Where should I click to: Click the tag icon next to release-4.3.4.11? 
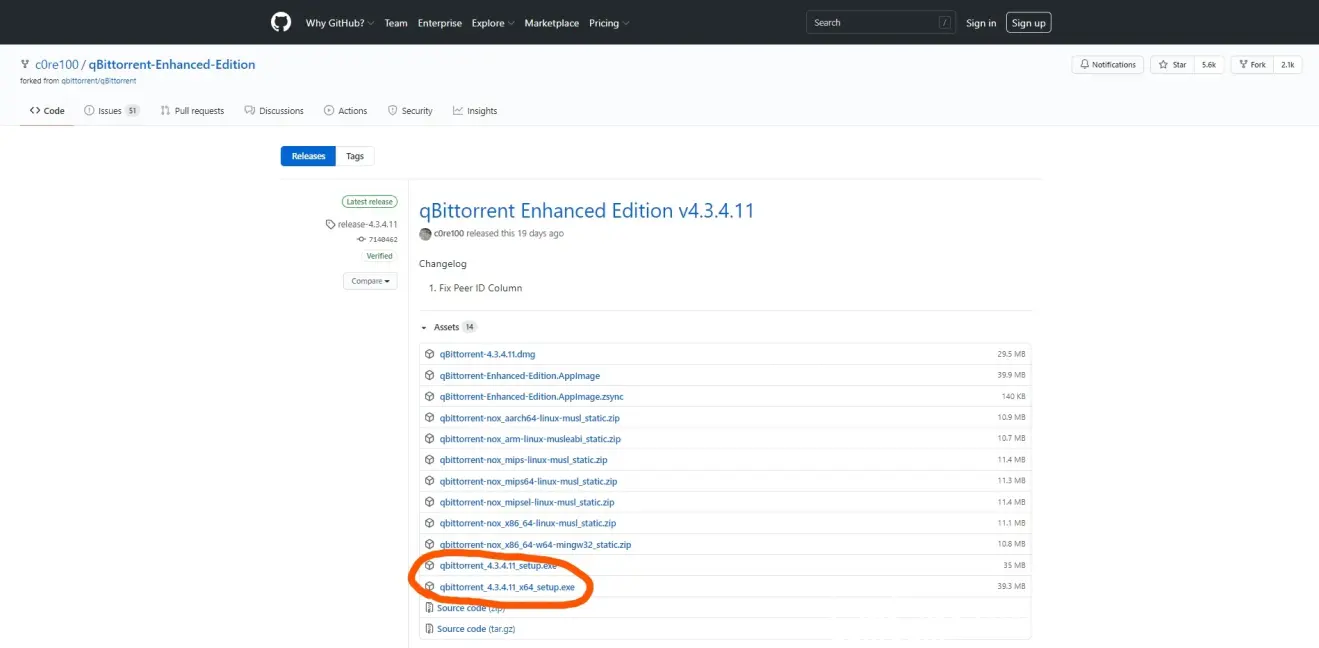click(331, 224)
